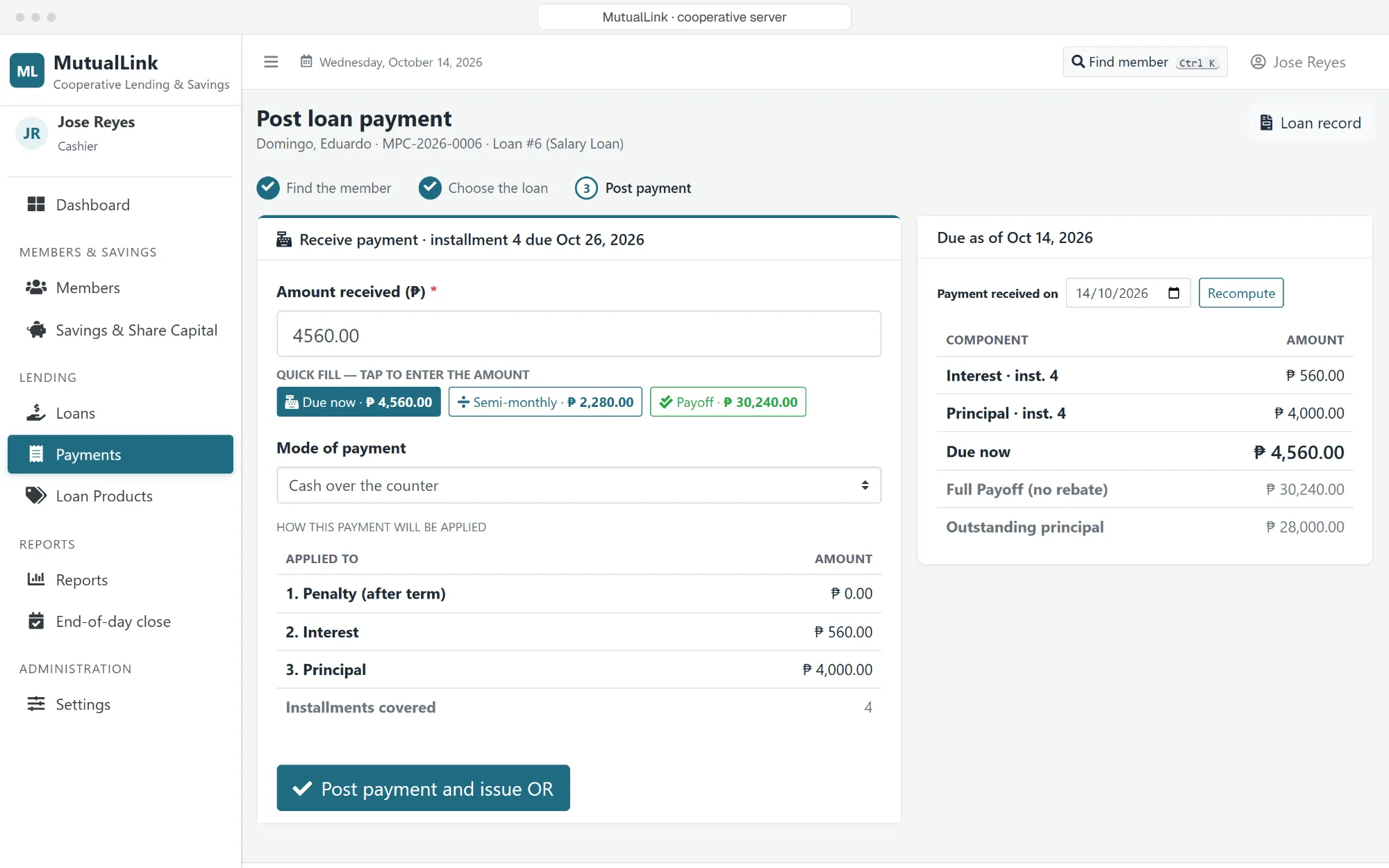
Task: Click 'Full Payoff (no rebate)' row label
Action: 1026,490
